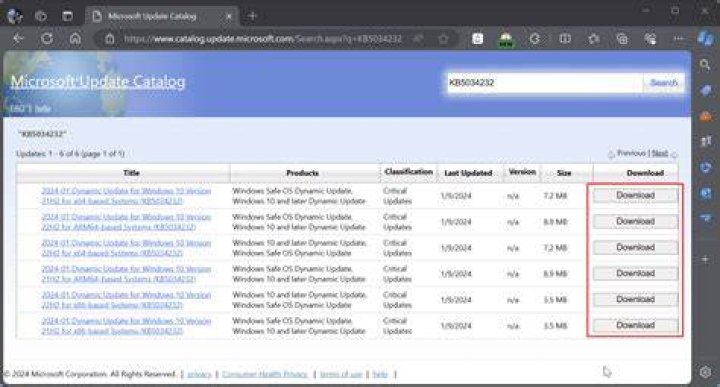This screenshot has height=387, width=720.
Task: Click the address bar URL
Action: pos(263,39)
